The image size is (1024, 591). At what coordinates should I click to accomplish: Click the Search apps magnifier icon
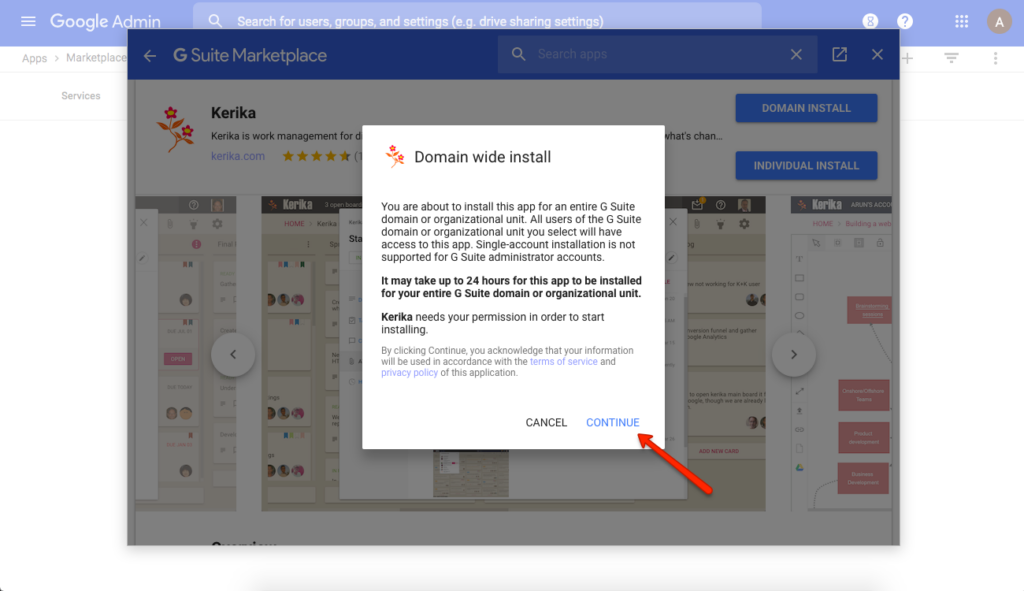(x=519, y=54)
